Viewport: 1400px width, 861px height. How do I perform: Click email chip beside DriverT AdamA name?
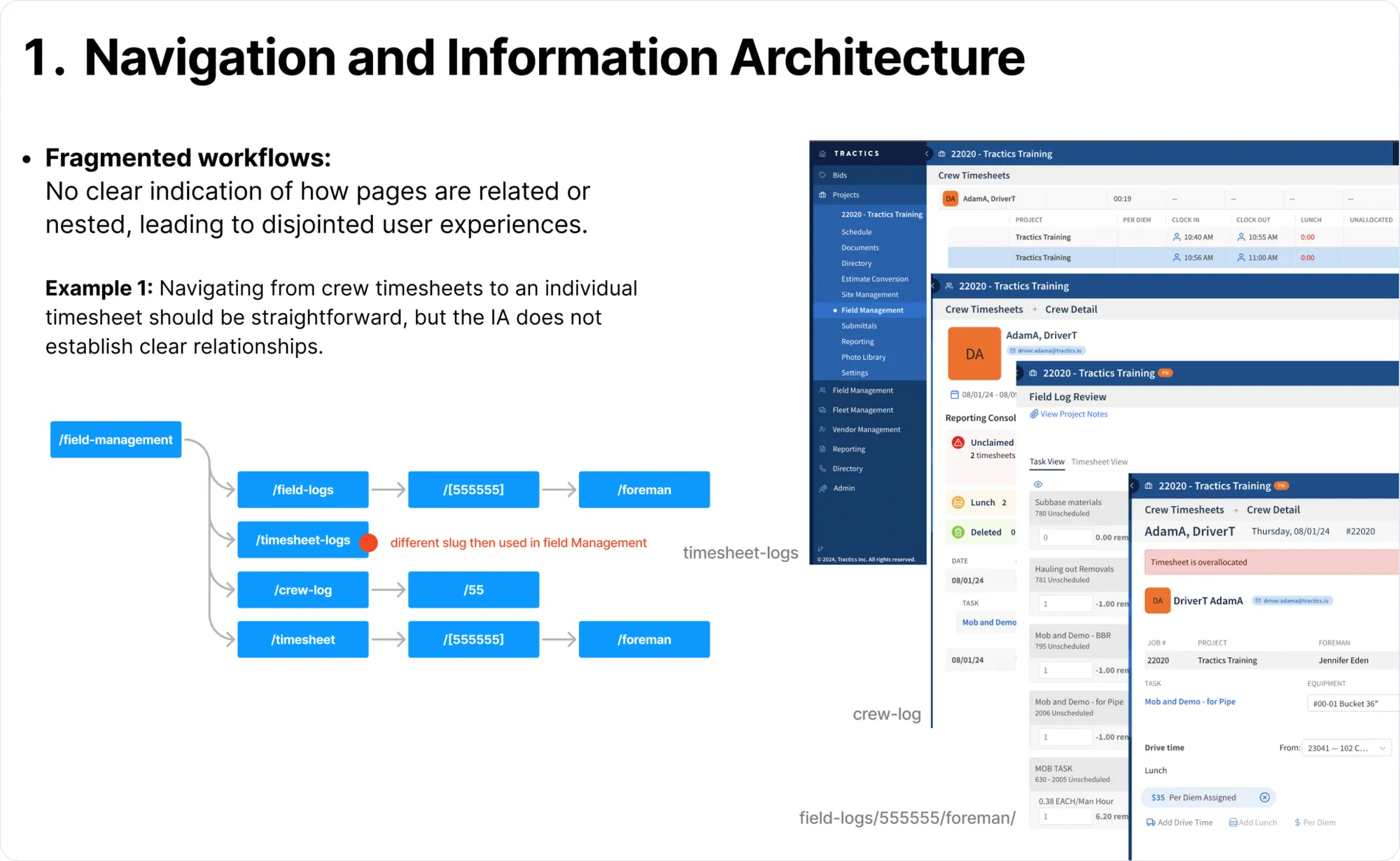pyautogui.click(x=1292, y=601)
